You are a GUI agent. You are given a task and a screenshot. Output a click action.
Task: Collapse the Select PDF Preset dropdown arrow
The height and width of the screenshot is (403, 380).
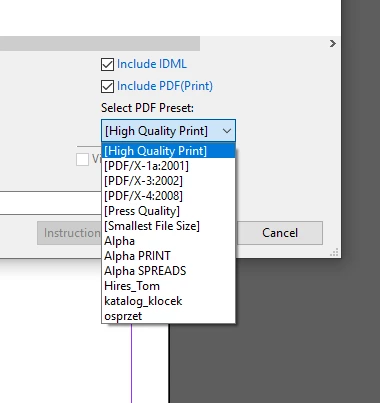[227, 131]
